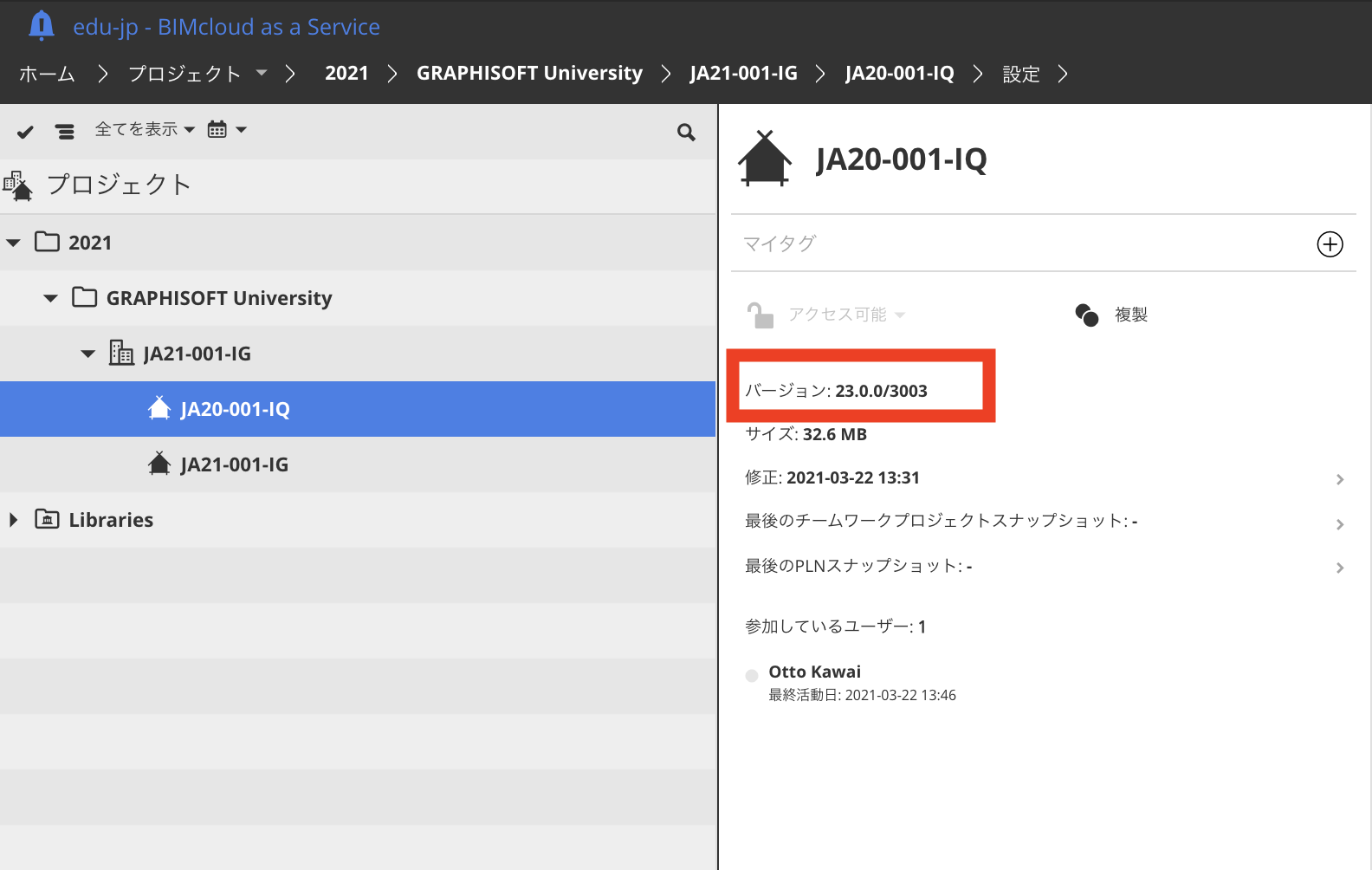Click the unlocked padlock access icon
1372x870 pixels.
(x=760, y=315)
